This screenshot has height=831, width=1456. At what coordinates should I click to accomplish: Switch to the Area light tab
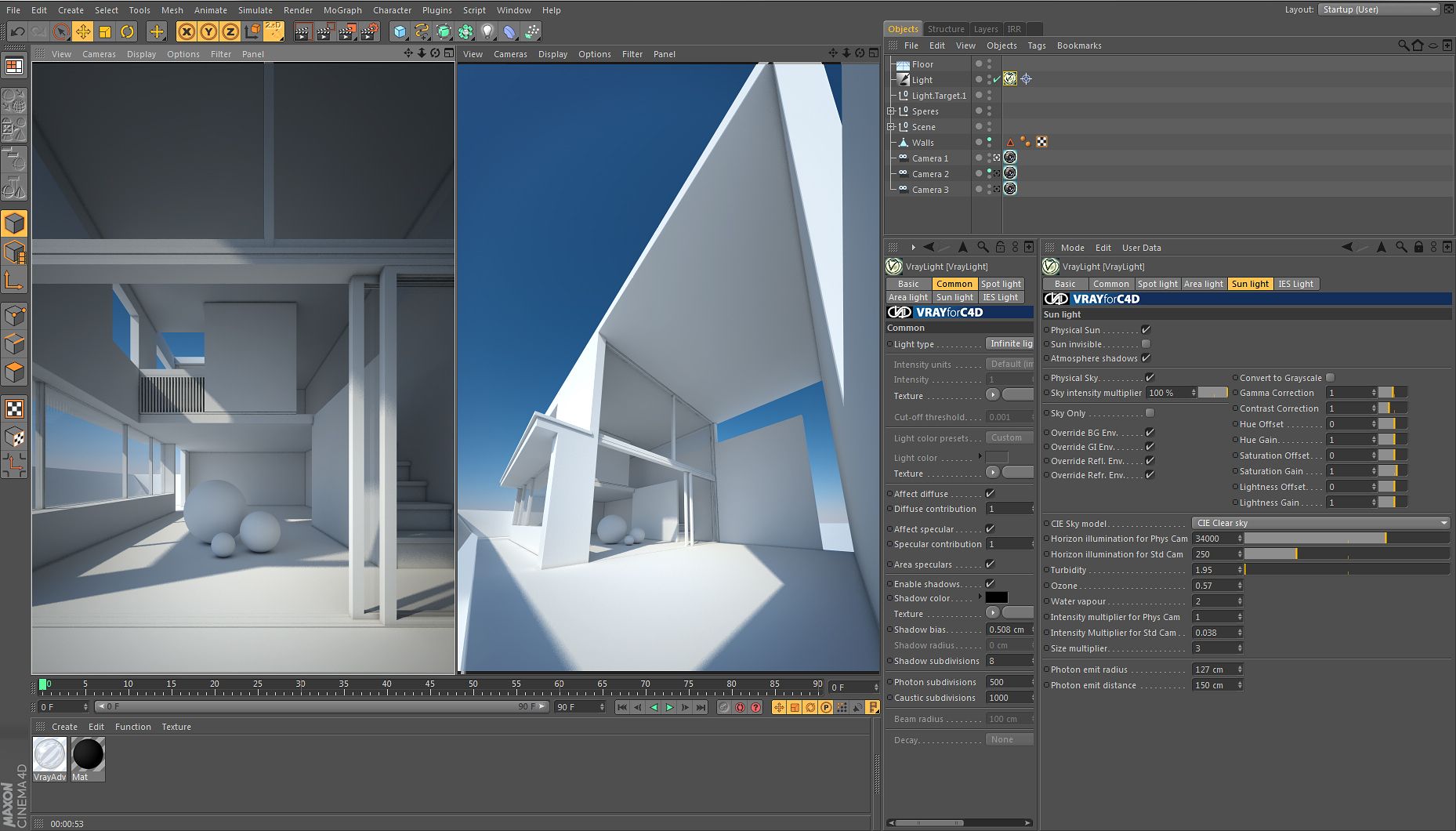[1203, 284]
